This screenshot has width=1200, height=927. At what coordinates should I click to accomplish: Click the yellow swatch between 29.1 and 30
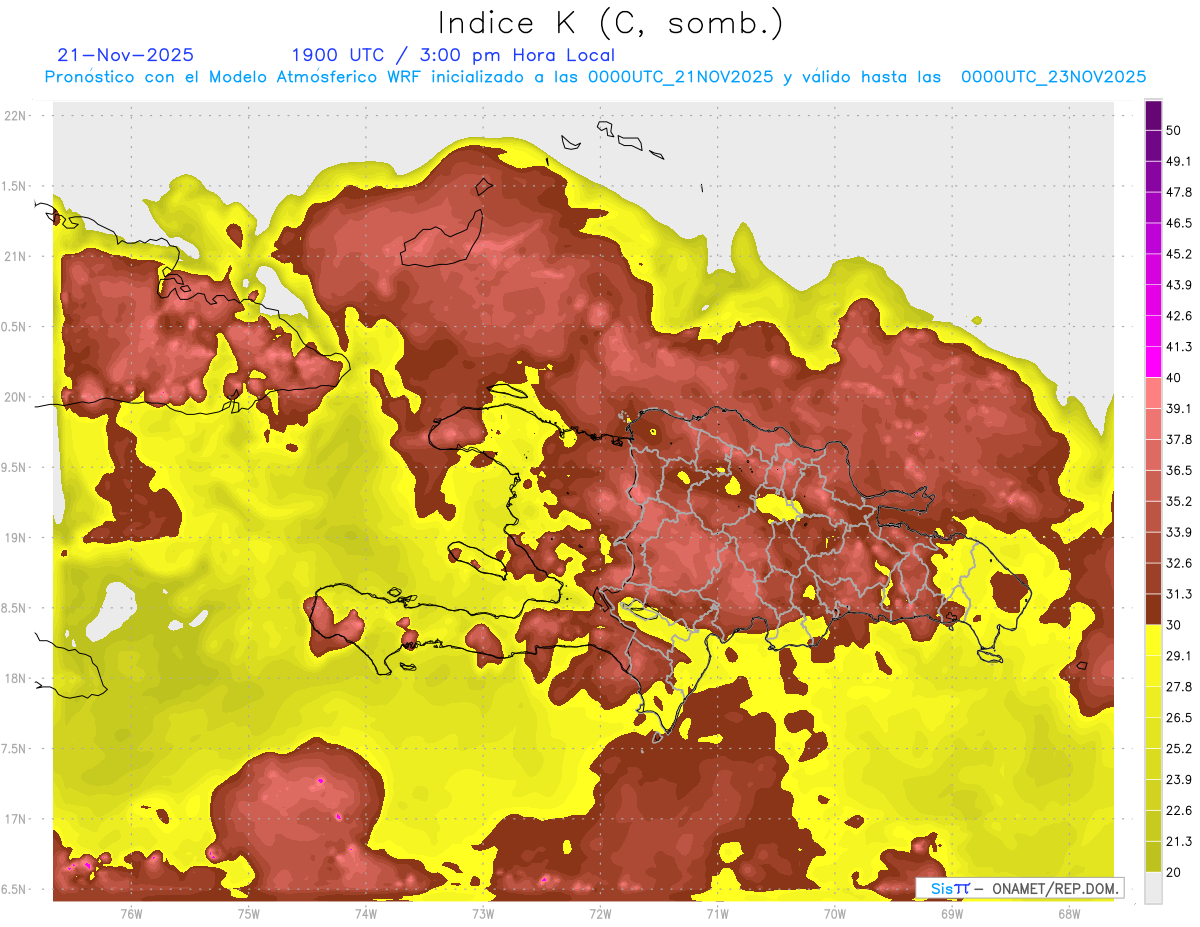tap(1153, 640)
